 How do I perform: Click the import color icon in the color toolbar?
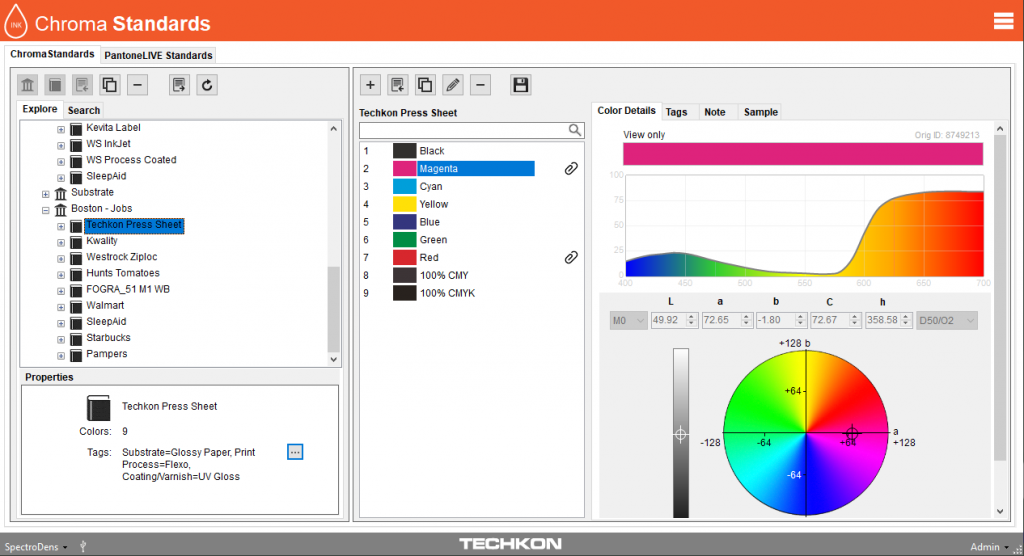coord(398,85)
